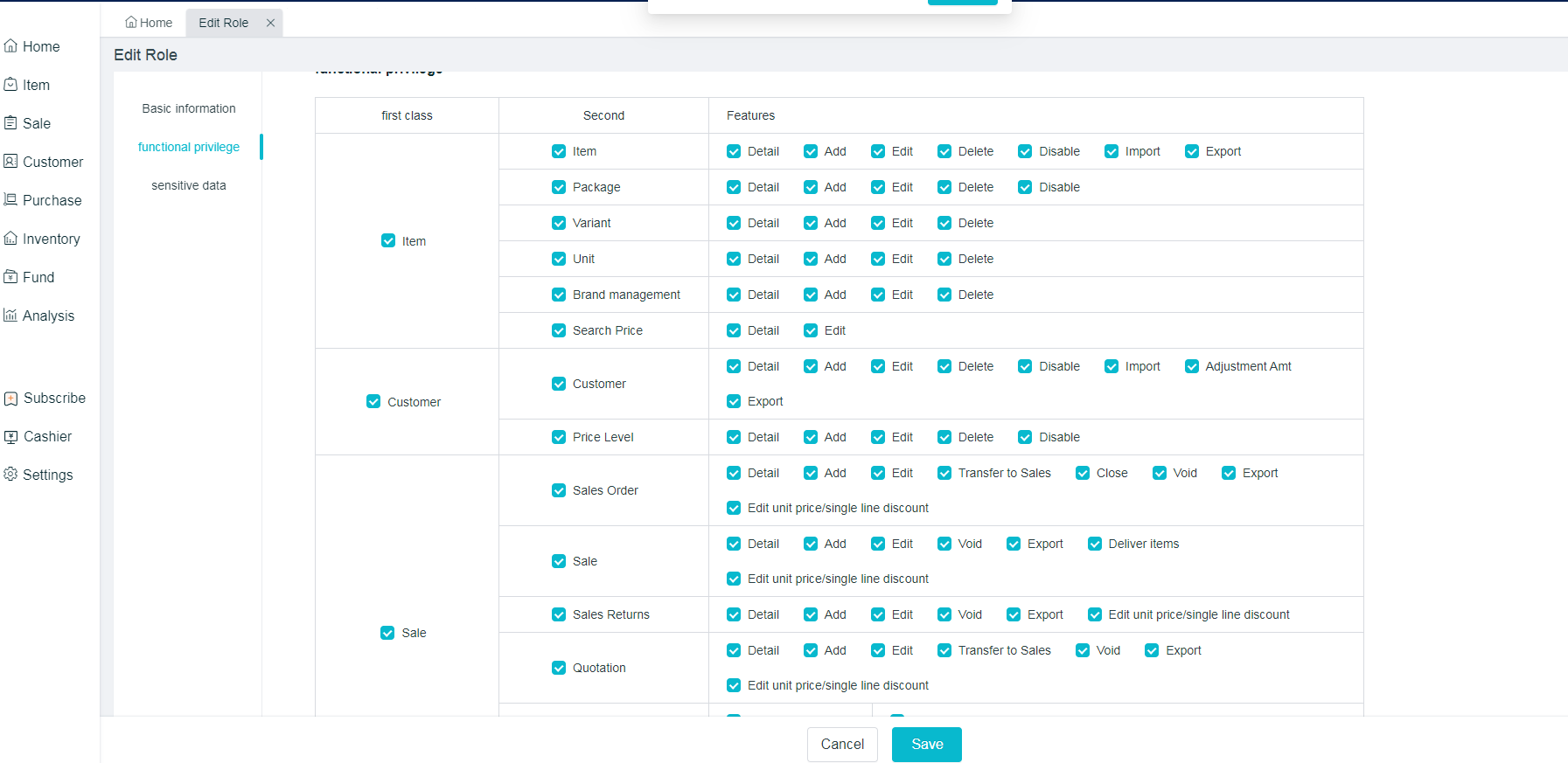Open the Sale sidebar icon
This screenshot has width=1568, height=763.
click(x=10, y=123)
